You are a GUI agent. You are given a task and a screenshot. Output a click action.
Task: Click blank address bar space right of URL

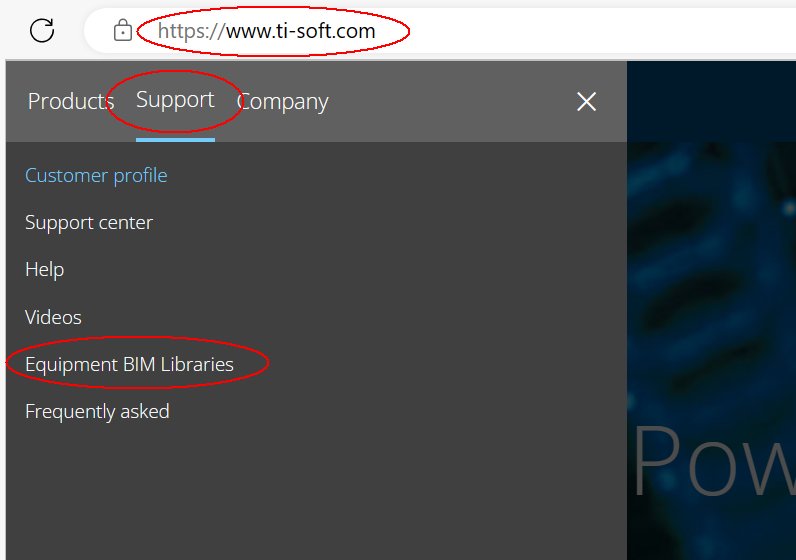[x=600, y=31]
